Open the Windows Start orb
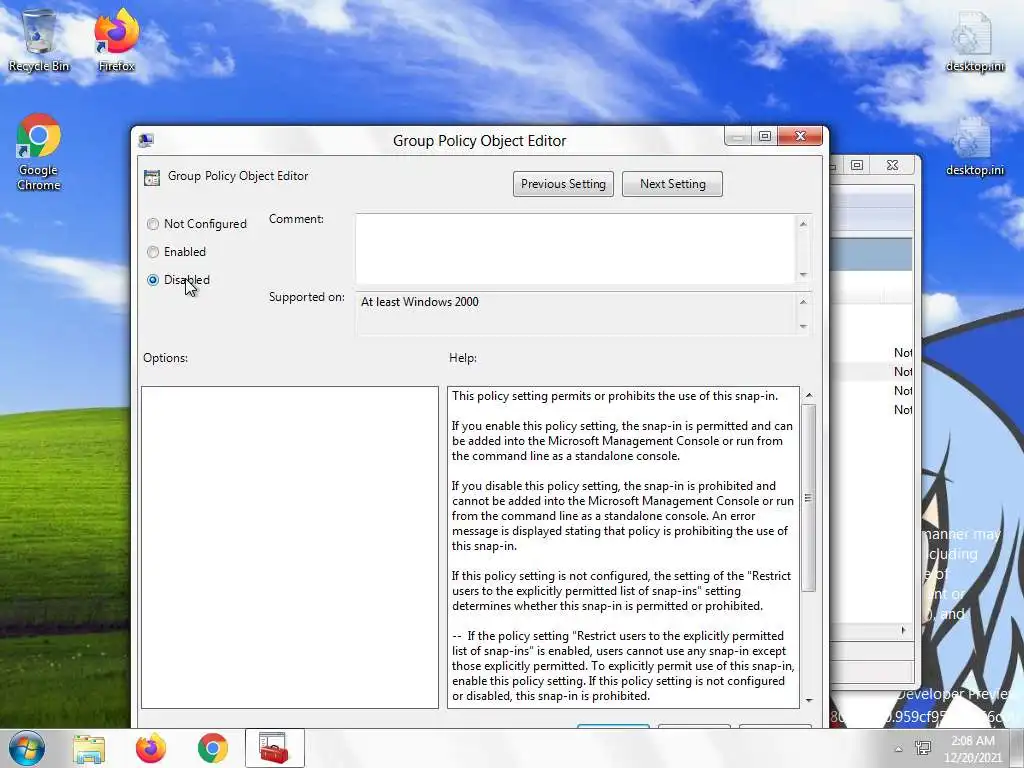The width and height of the screenshot is (1024, 768). [27, 748]
